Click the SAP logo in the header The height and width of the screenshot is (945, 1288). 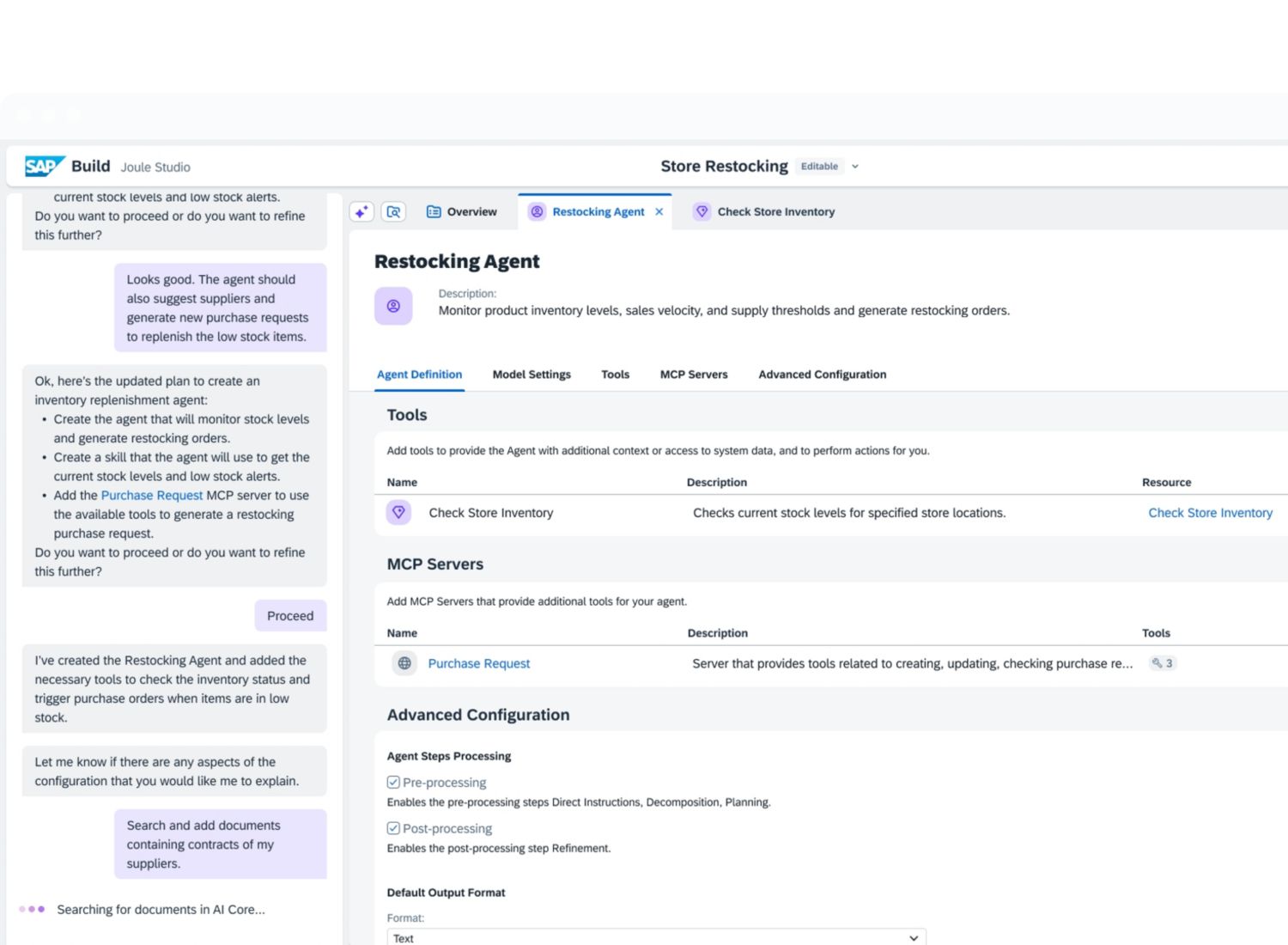(44, 166)
